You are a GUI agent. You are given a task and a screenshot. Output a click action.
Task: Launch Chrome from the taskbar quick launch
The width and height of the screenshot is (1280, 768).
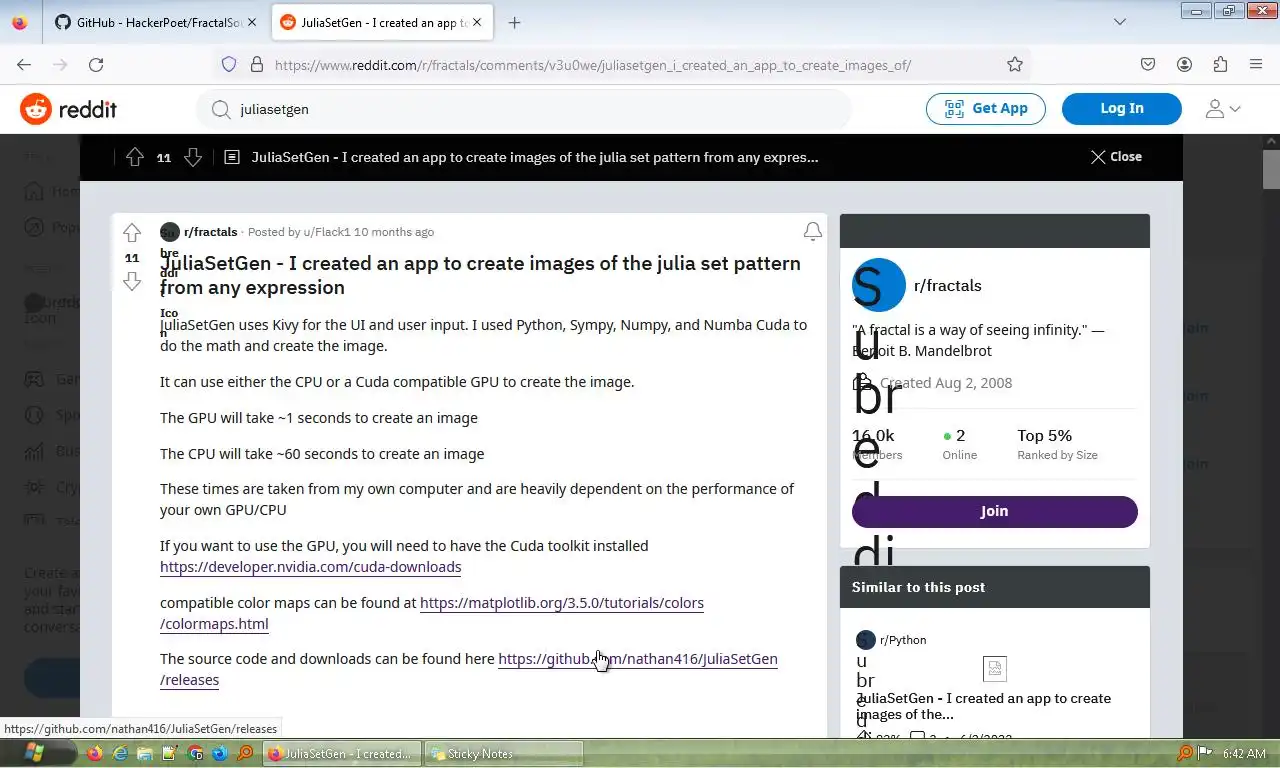tap(195, 753)
